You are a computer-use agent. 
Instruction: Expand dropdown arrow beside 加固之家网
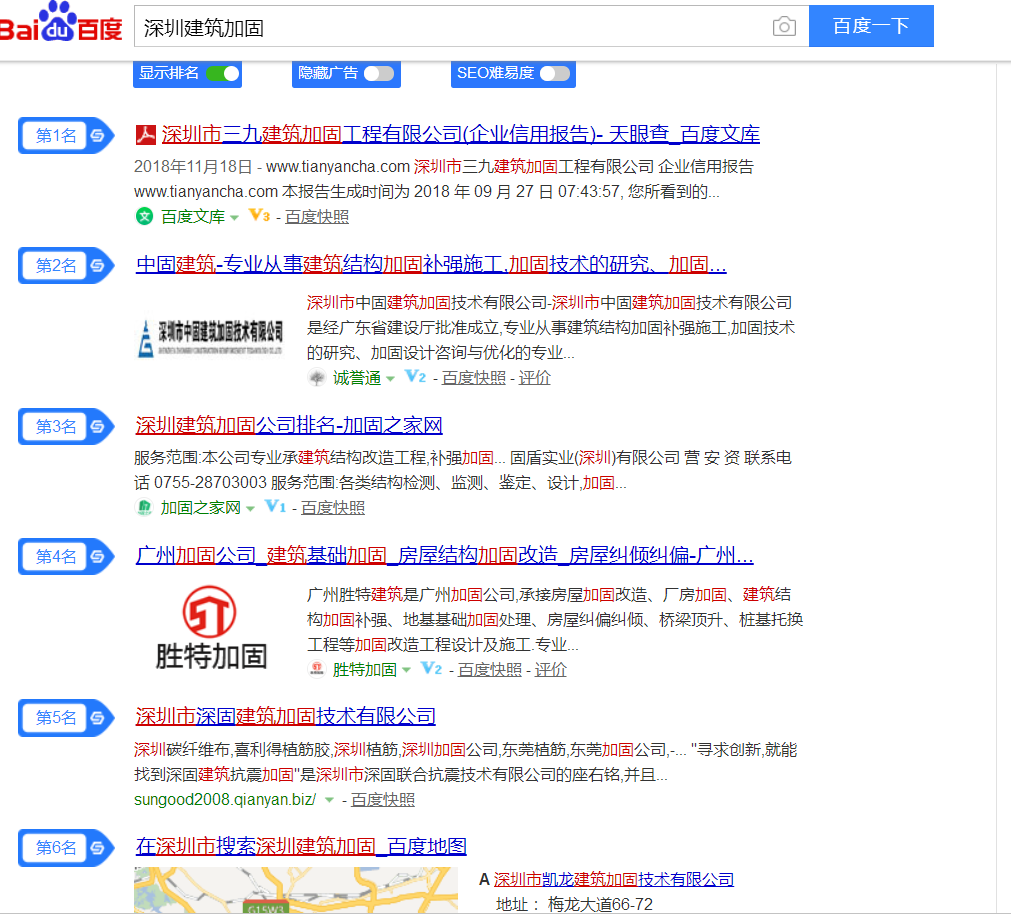click(250, 509)
